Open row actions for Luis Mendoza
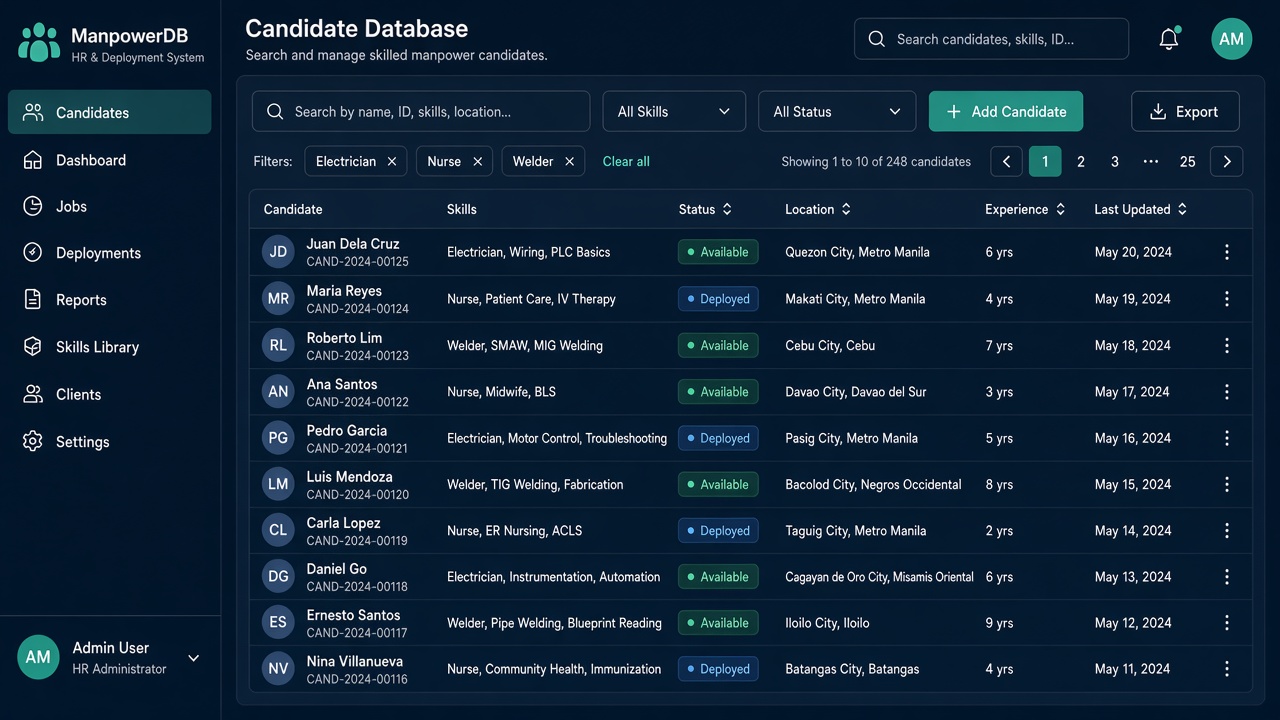 1227,484
